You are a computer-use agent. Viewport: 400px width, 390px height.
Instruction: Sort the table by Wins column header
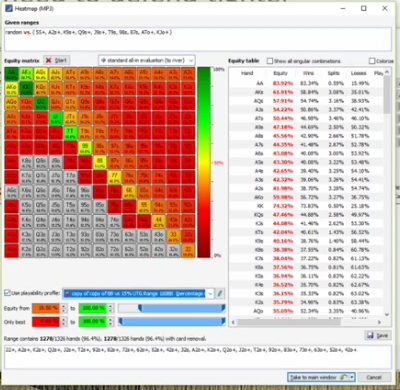(308, 73)
